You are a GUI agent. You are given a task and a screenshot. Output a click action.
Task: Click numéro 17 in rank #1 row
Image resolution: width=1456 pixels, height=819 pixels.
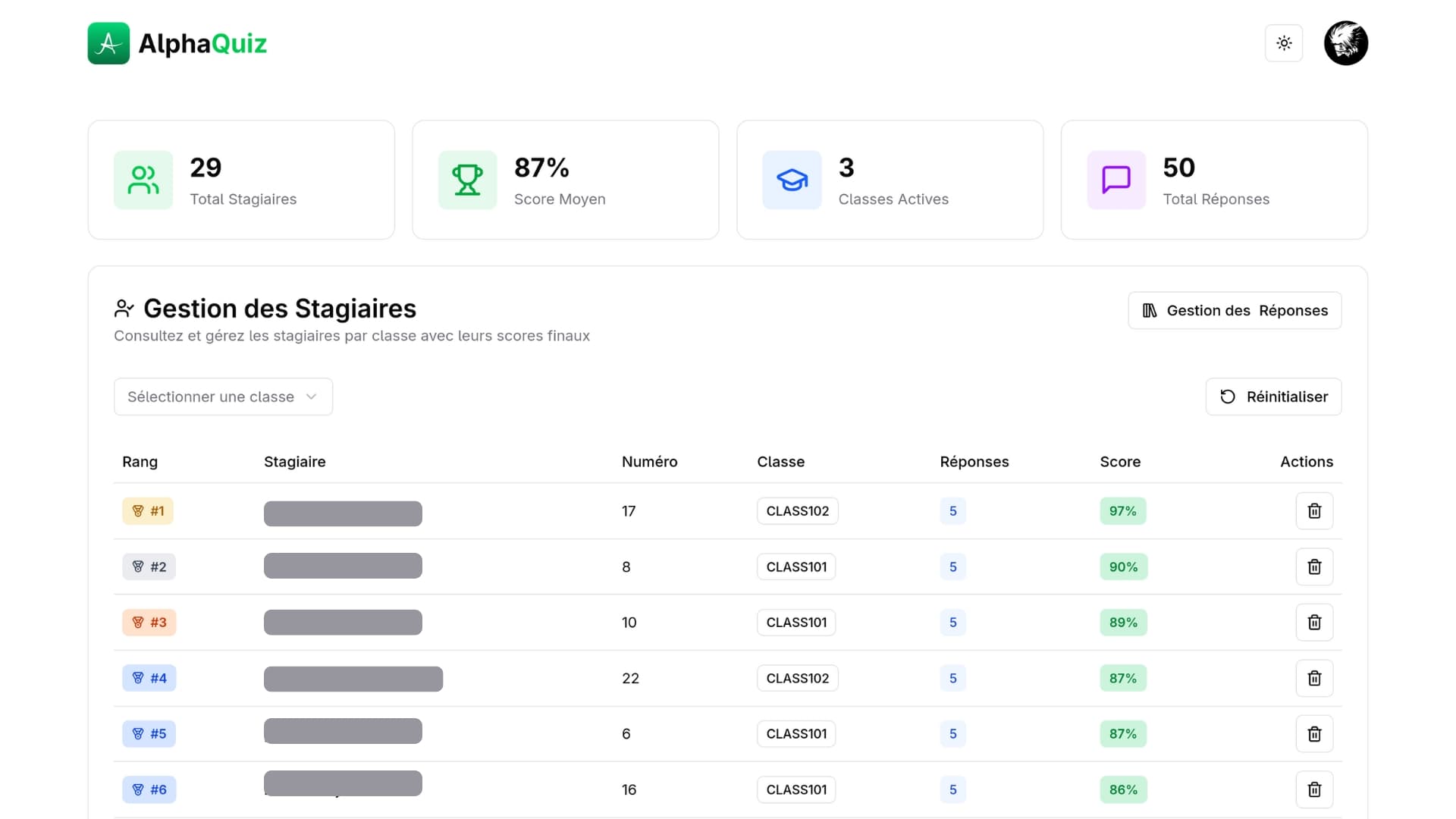point(629,511)
